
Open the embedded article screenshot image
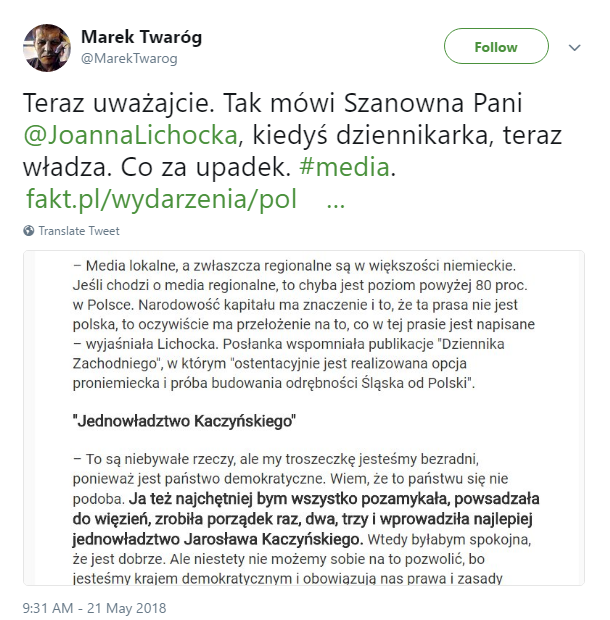click(304, 418)
